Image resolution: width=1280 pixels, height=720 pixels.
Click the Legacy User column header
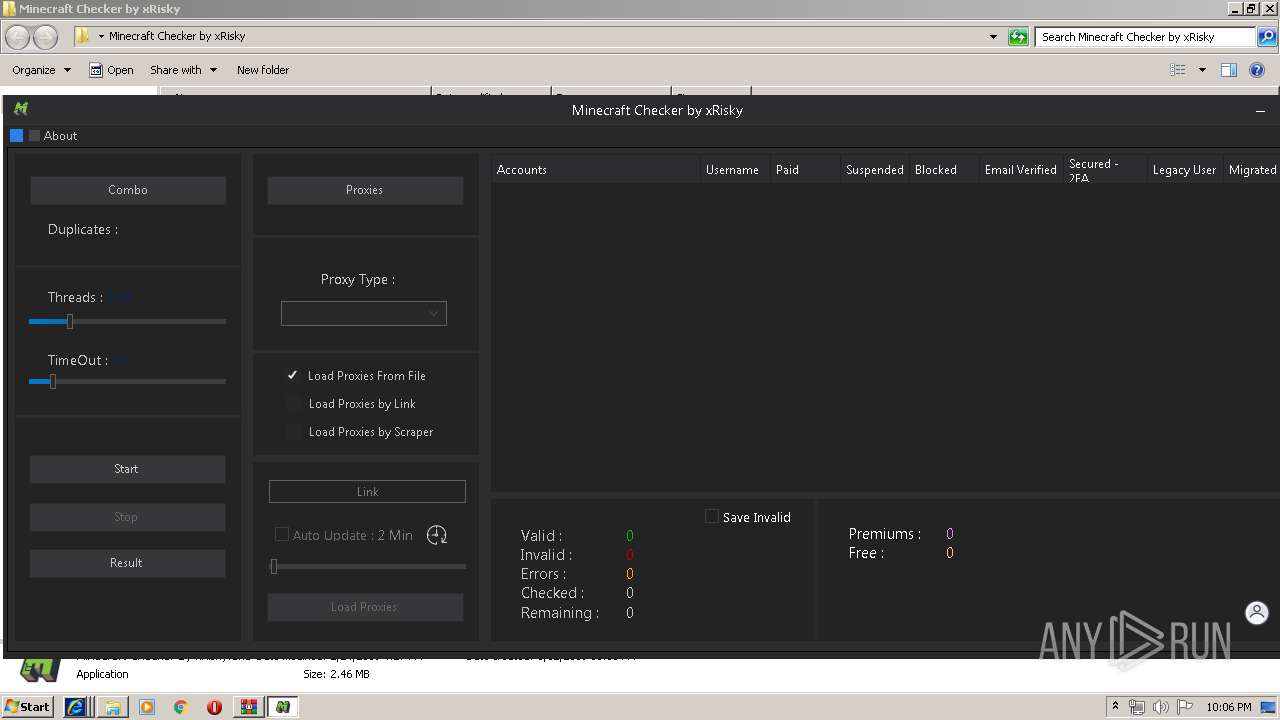pyautogui.click(x=1184, y=170)
